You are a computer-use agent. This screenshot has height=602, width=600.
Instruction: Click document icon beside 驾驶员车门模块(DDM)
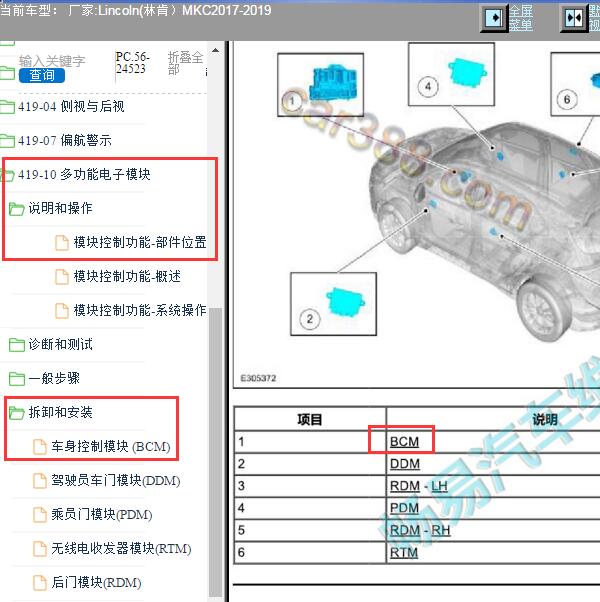point(40,481)
